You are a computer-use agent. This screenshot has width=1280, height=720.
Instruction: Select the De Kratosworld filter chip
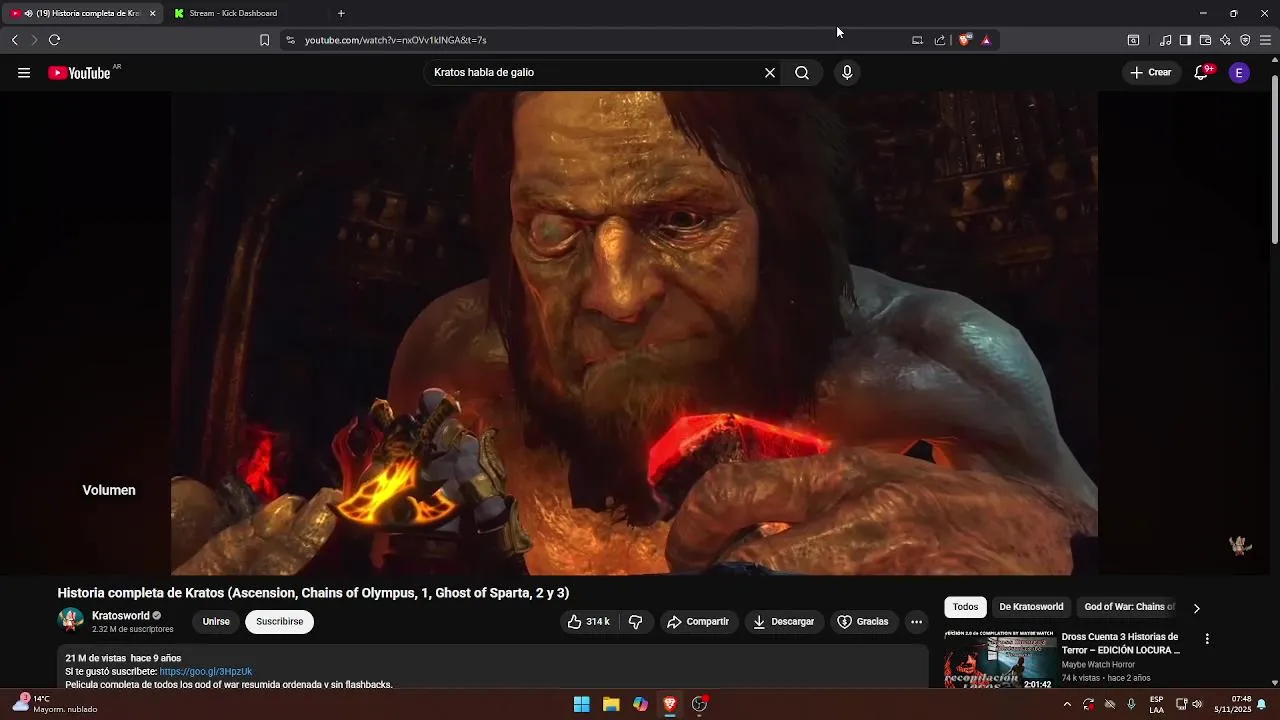click(x=1031, y=607)
